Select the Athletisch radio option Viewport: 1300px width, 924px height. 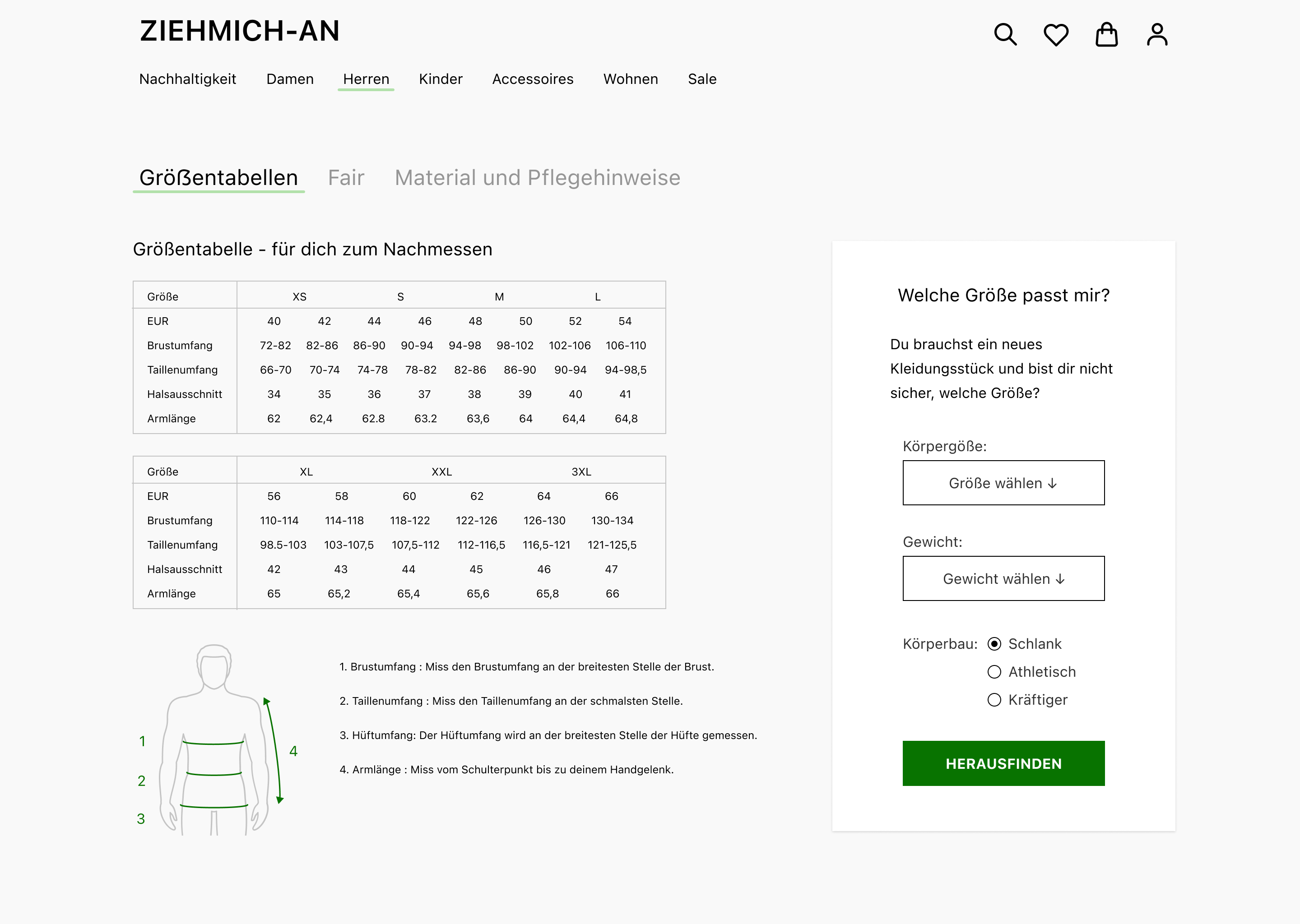[x=994, y=672]
